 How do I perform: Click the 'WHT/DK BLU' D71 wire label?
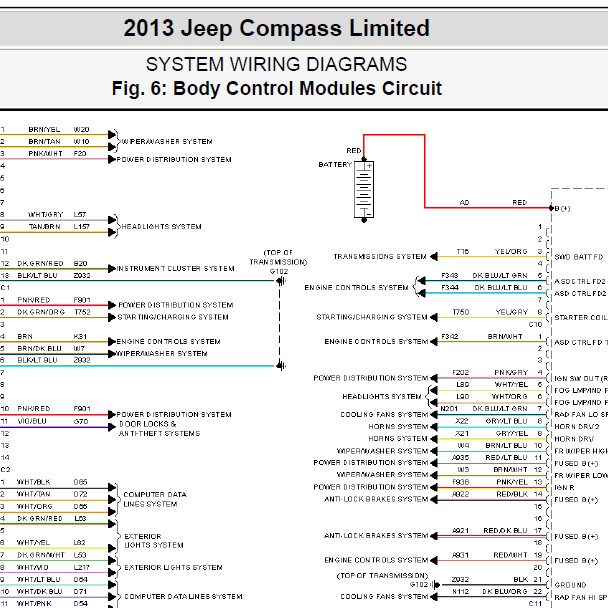pyautogui.click(x=40, y=591)
